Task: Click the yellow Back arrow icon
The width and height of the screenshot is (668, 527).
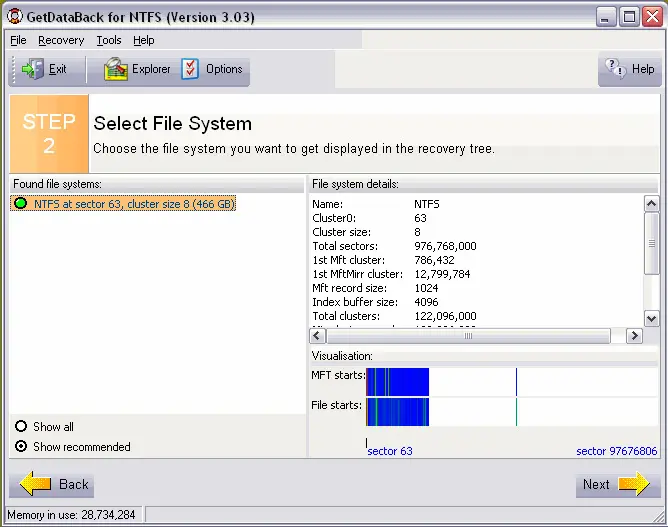Action: 35,484
